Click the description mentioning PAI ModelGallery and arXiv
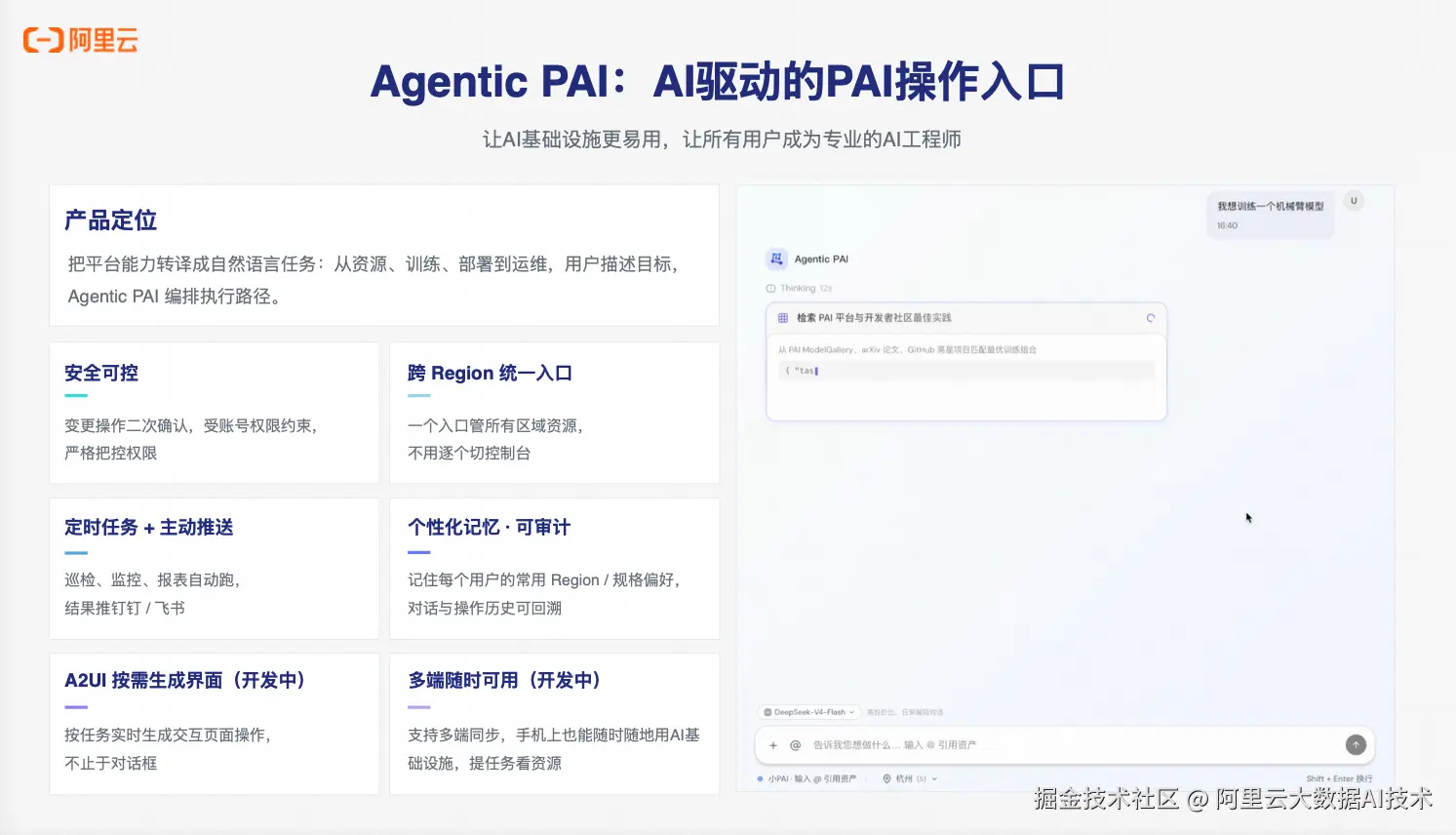This screenshot has height=835, width=1456. (907, 349)
